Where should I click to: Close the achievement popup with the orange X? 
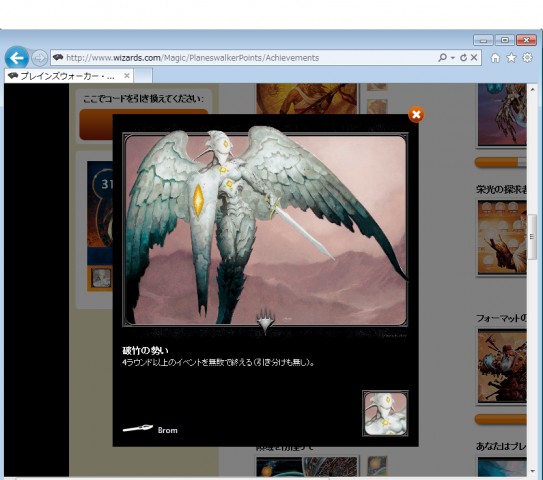point(416,114)
